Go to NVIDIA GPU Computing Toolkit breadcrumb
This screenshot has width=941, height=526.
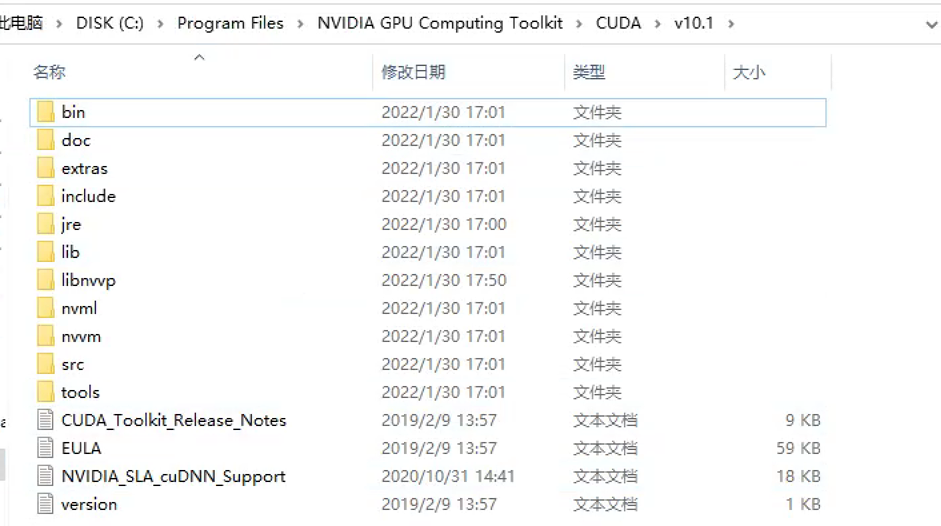tap(440, 23)
